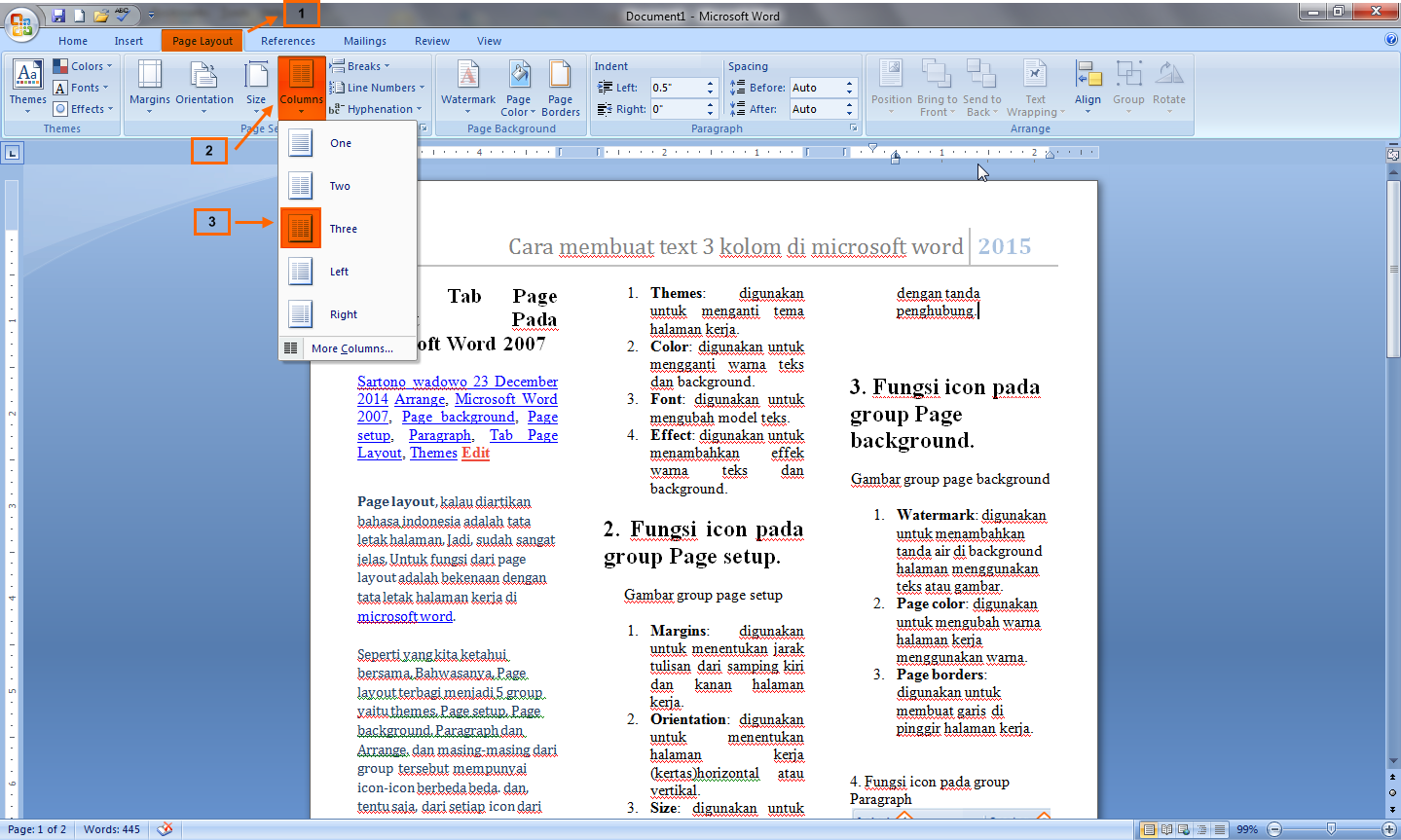This screenshot has width=1401, height=840.
Task: Open the Page Borders dialog
Action: (561, 87)
